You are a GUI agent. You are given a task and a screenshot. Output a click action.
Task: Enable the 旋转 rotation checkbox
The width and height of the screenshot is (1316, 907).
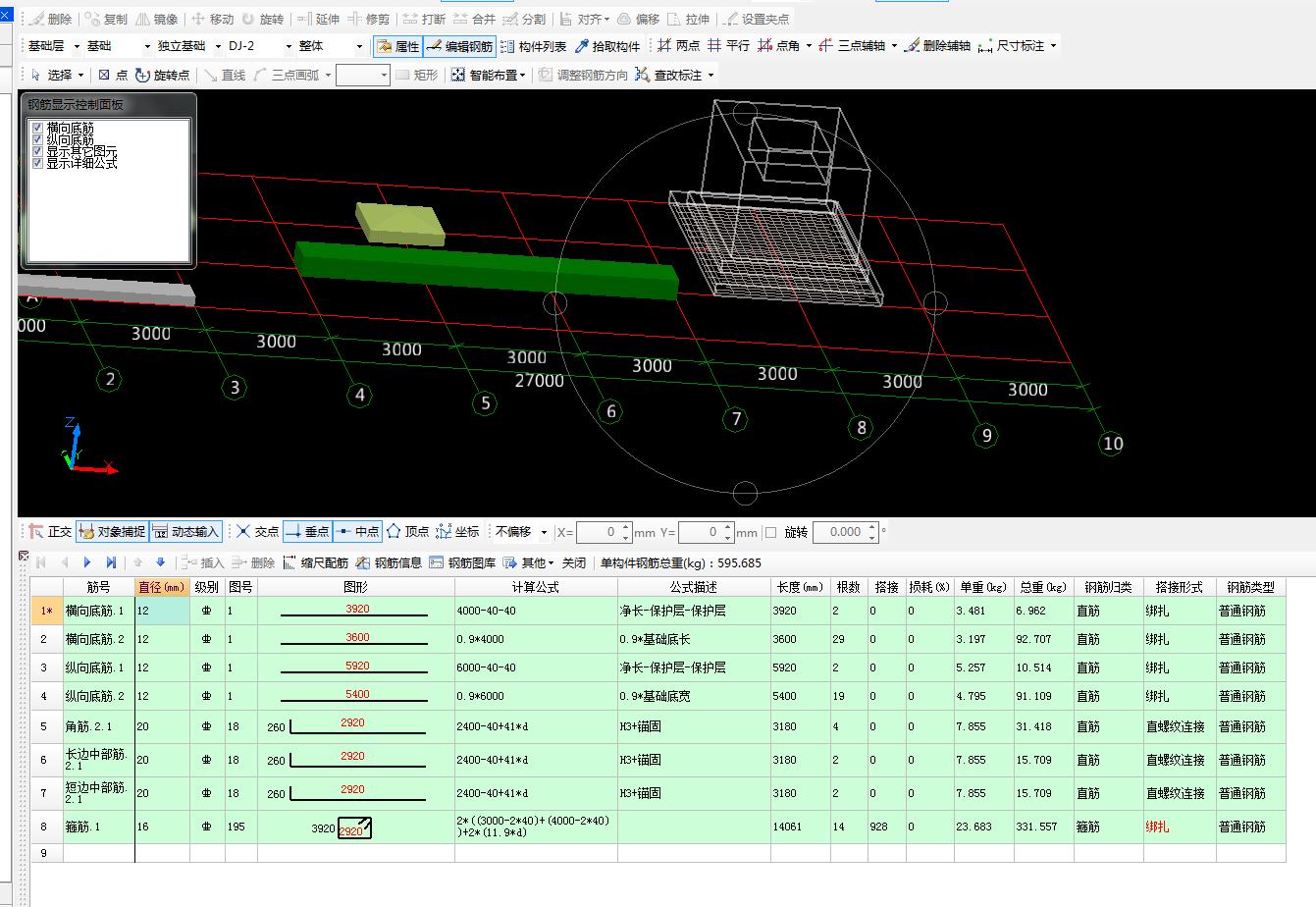pos(770,532)
